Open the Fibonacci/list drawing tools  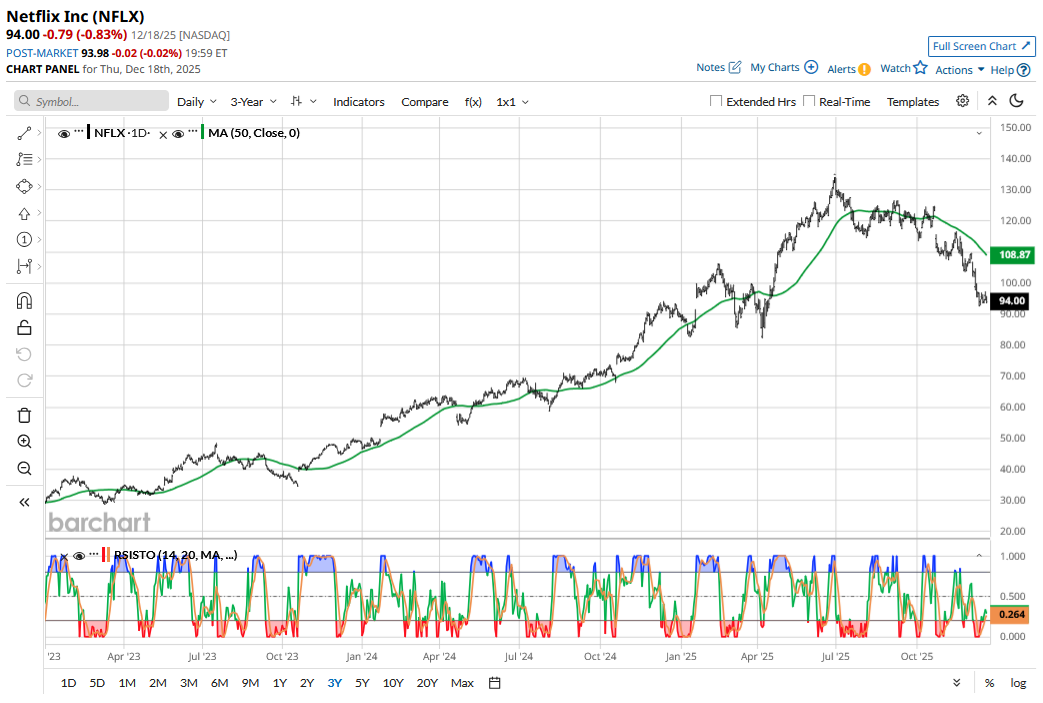[24, 160]
